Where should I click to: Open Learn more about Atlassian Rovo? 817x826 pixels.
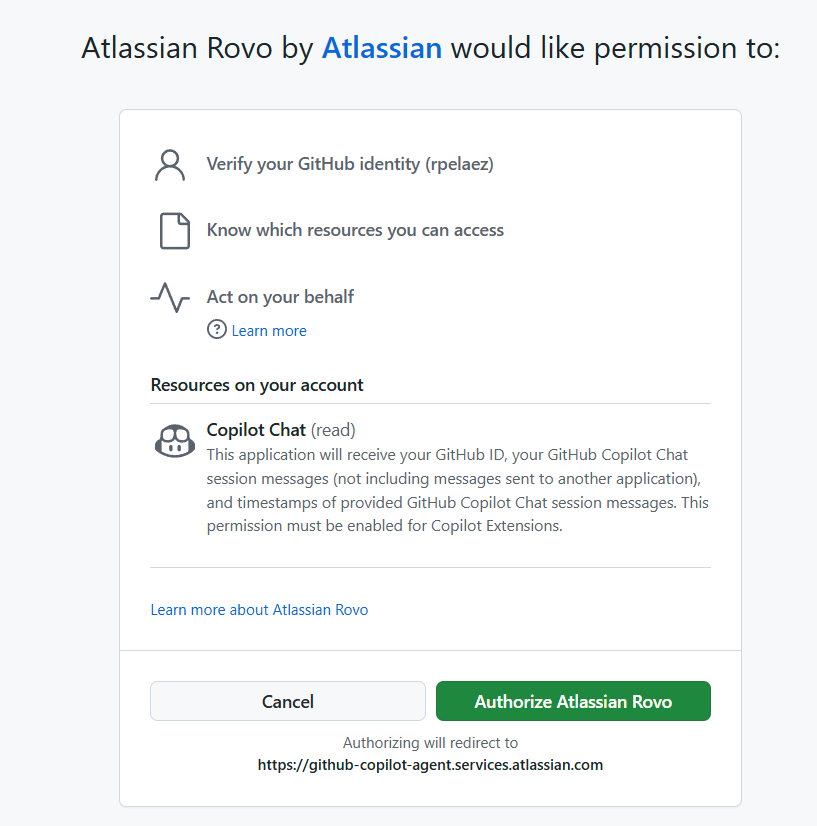259,609
